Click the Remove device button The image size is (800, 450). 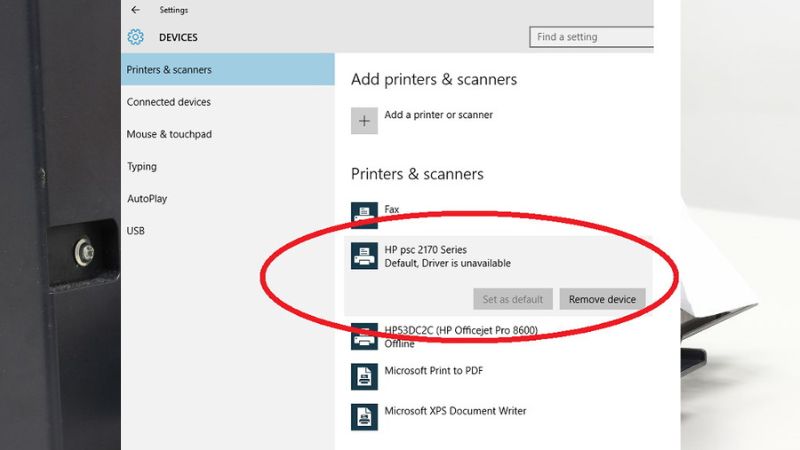tap(602, 299)
